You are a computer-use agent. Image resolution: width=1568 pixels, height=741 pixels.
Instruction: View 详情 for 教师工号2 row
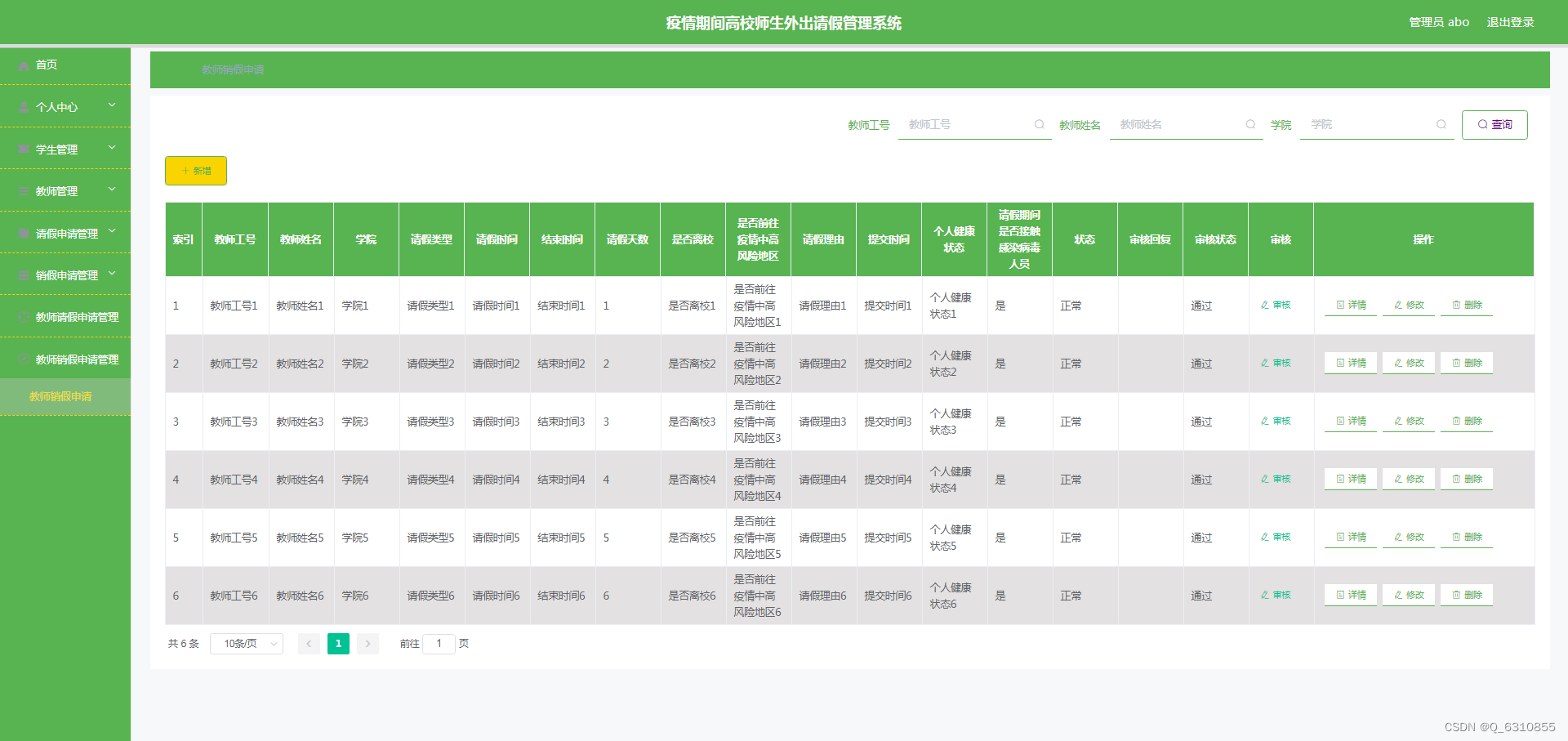pyautogui.click(x=1351, y=363)
